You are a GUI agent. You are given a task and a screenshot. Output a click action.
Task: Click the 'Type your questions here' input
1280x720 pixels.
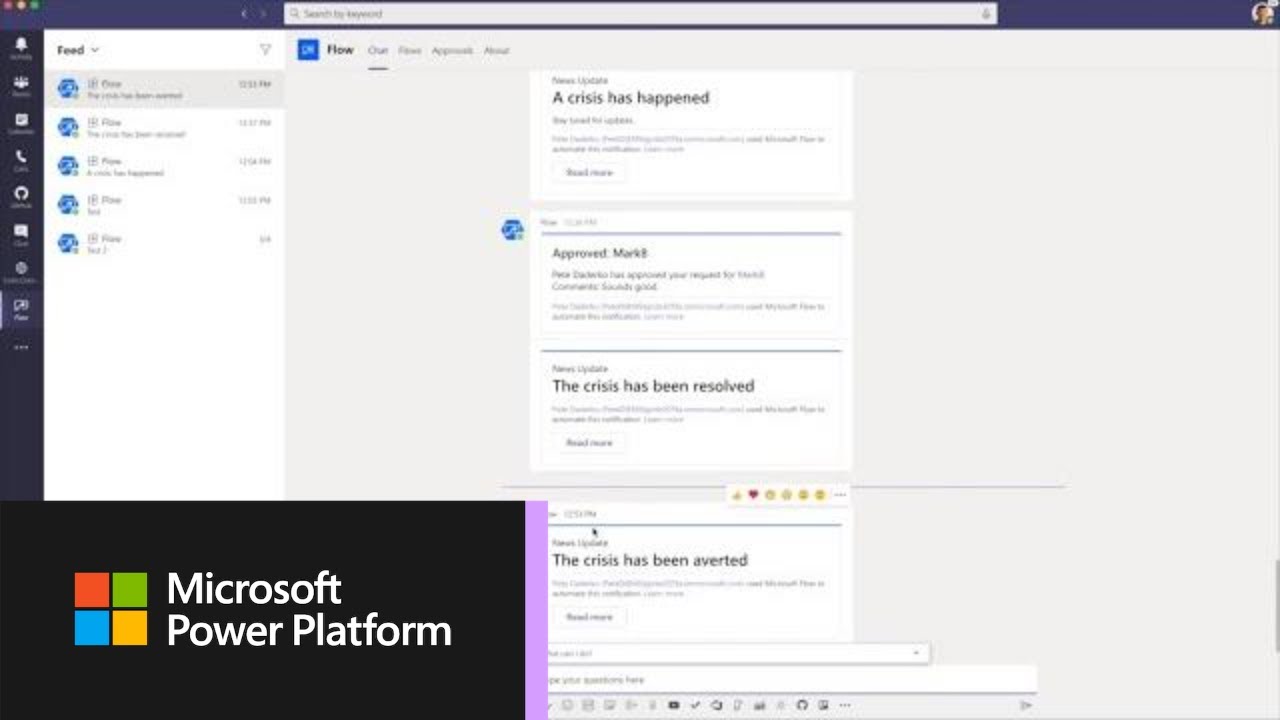[x=792, y=680]
